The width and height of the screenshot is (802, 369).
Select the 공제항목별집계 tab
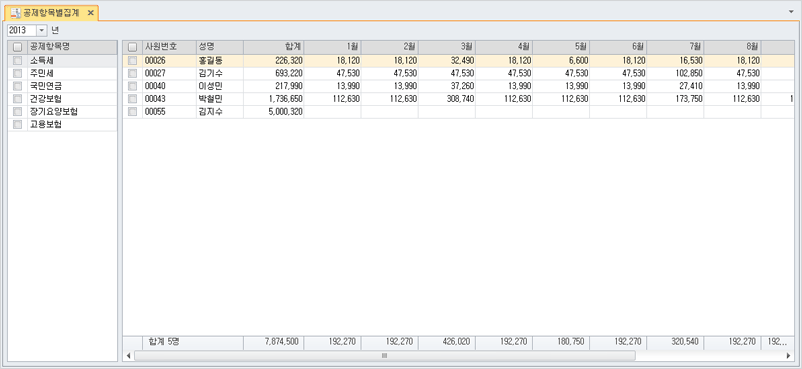pos(51,13)
